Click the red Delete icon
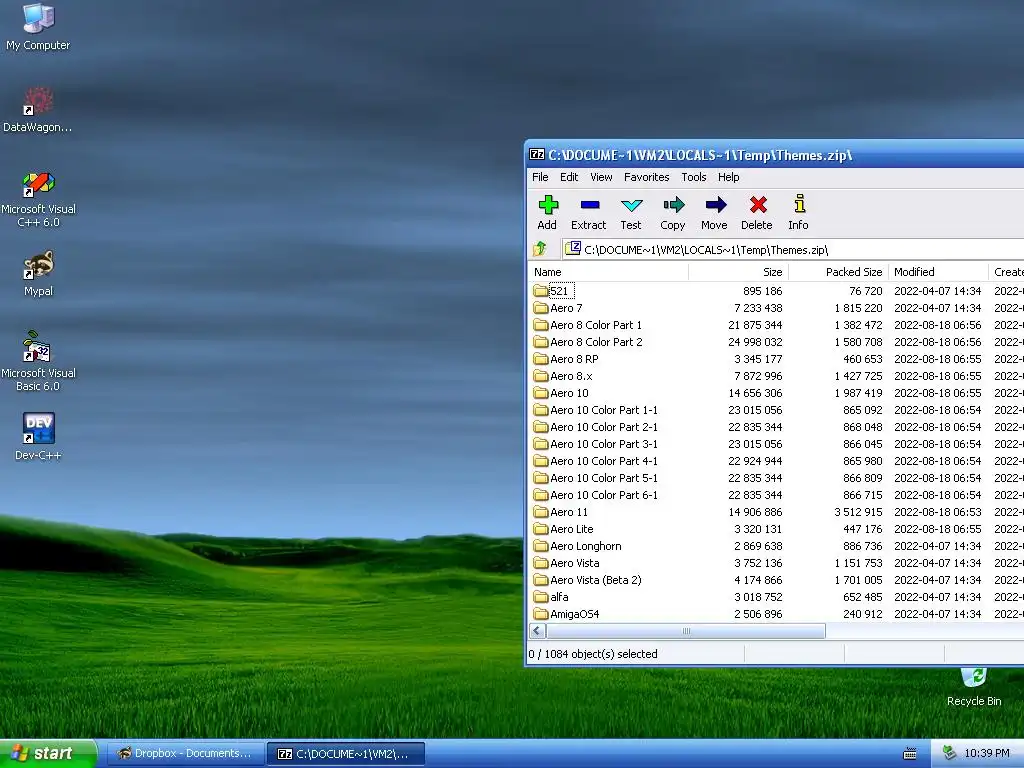The width and height of the screenshot is (1024, 768). 758,205
